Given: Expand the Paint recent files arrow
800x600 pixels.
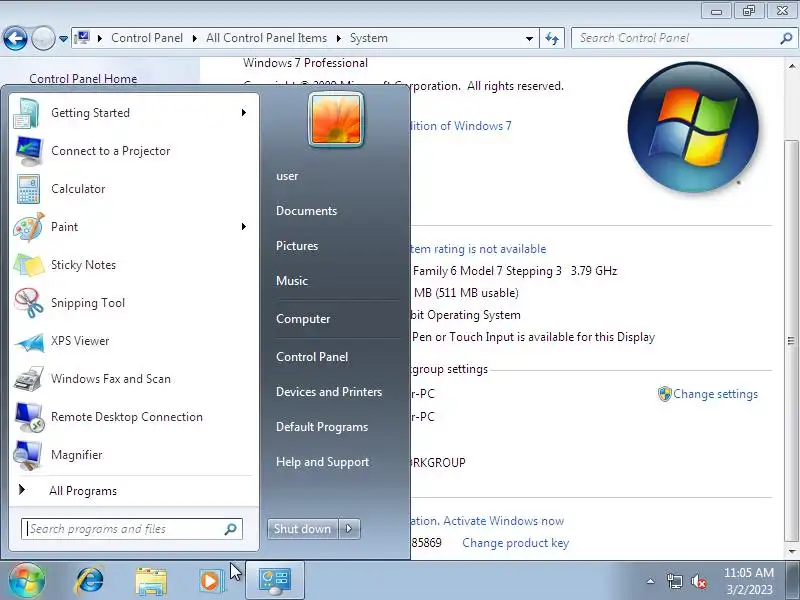Looking at the screenshot, I should pos(244,227).
